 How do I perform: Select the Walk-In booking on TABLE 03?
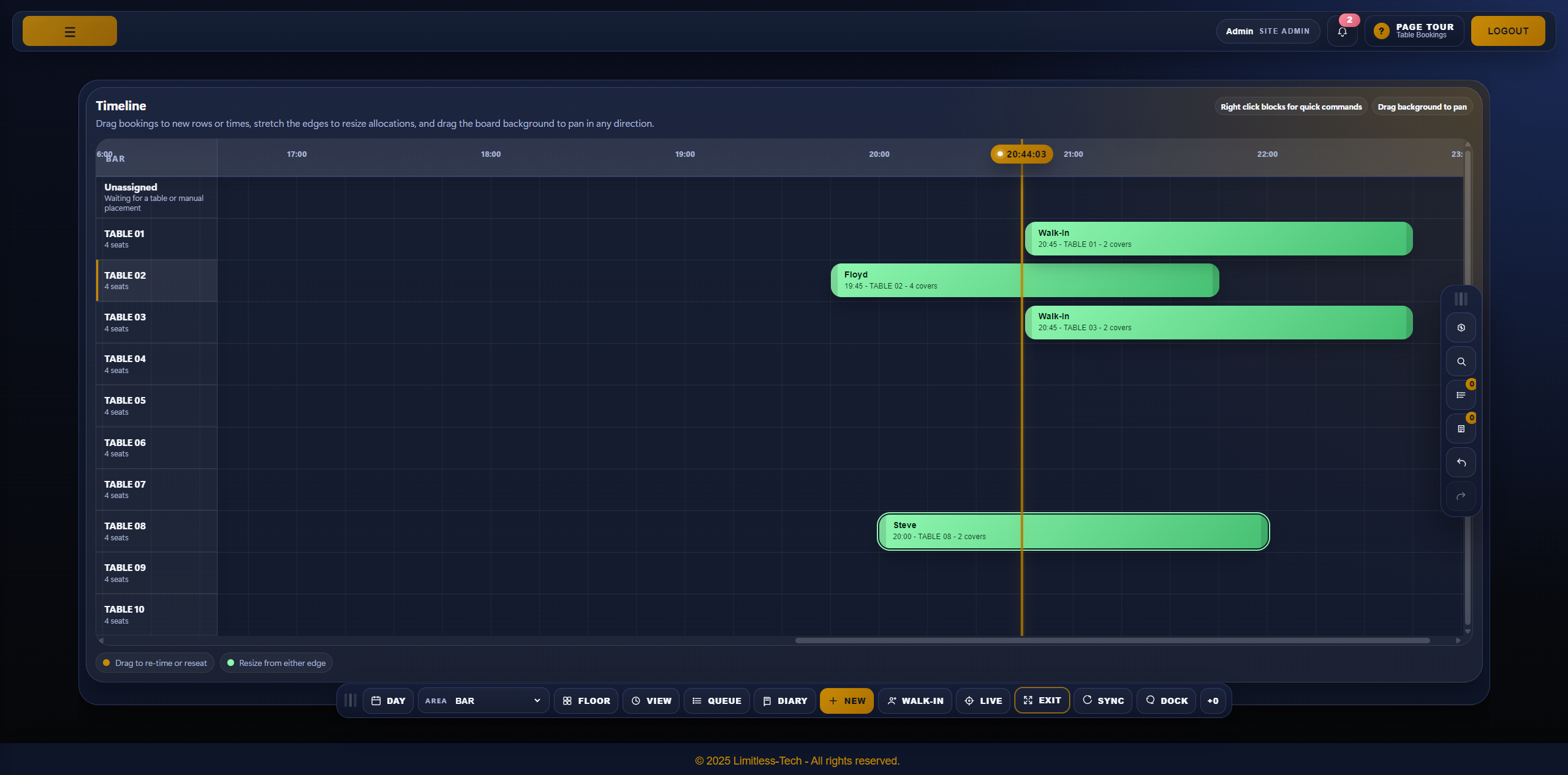(x=1219, y=322)
